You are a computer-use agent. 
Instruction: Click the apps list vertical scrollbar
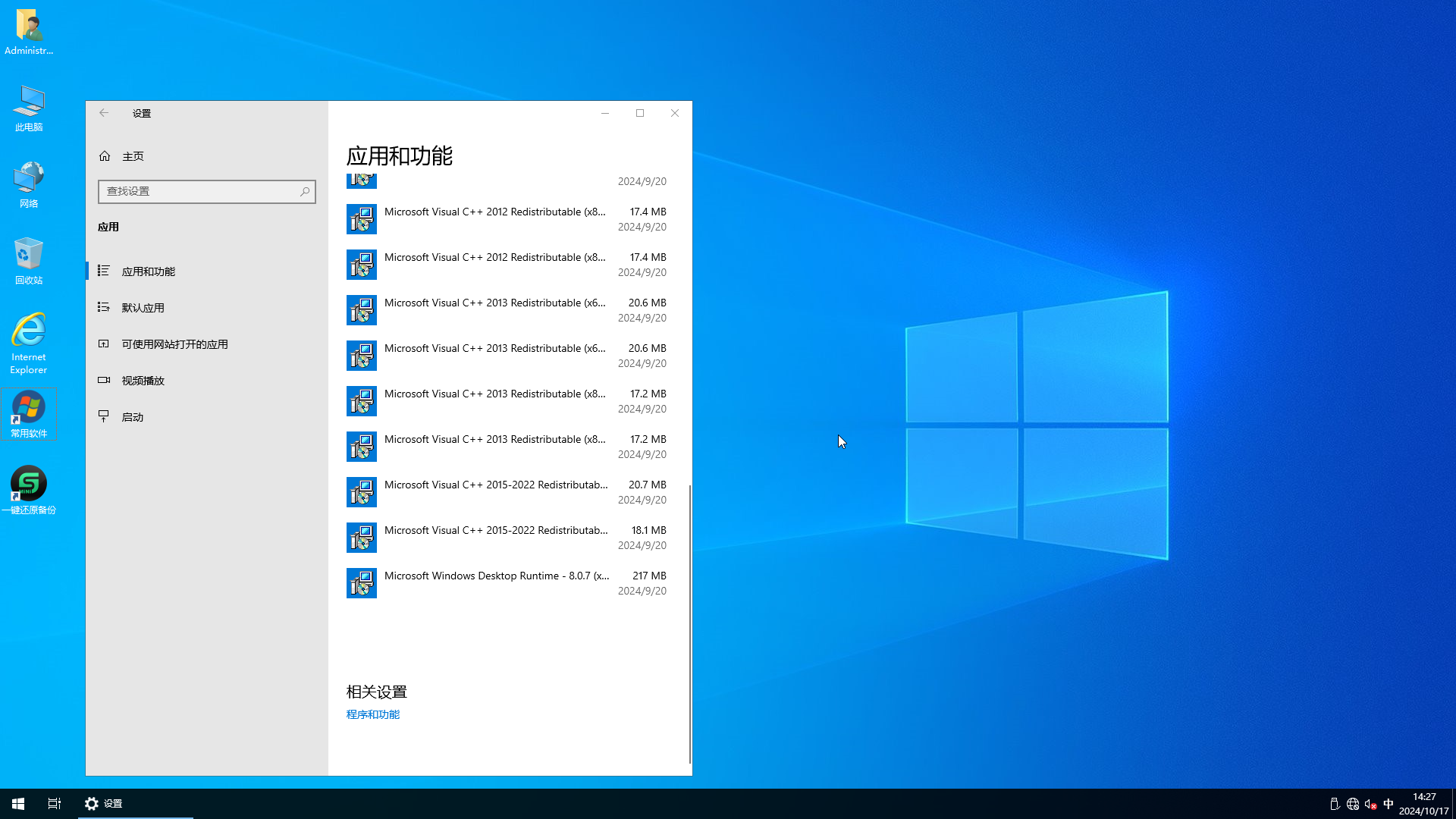tap(689, 625)
